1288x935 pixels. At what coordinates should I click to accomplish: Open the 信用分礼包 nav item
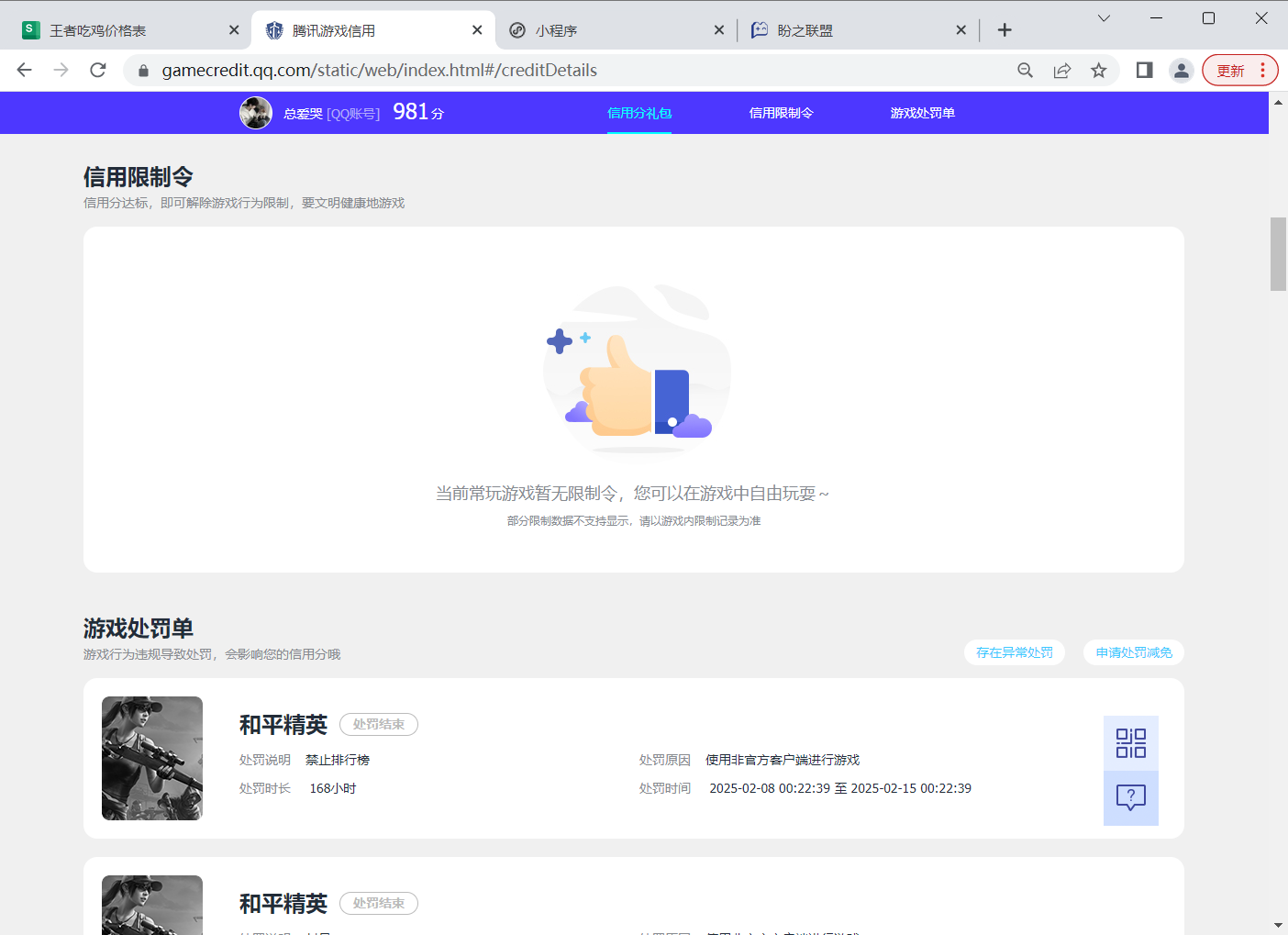click(x=639, y=113)
